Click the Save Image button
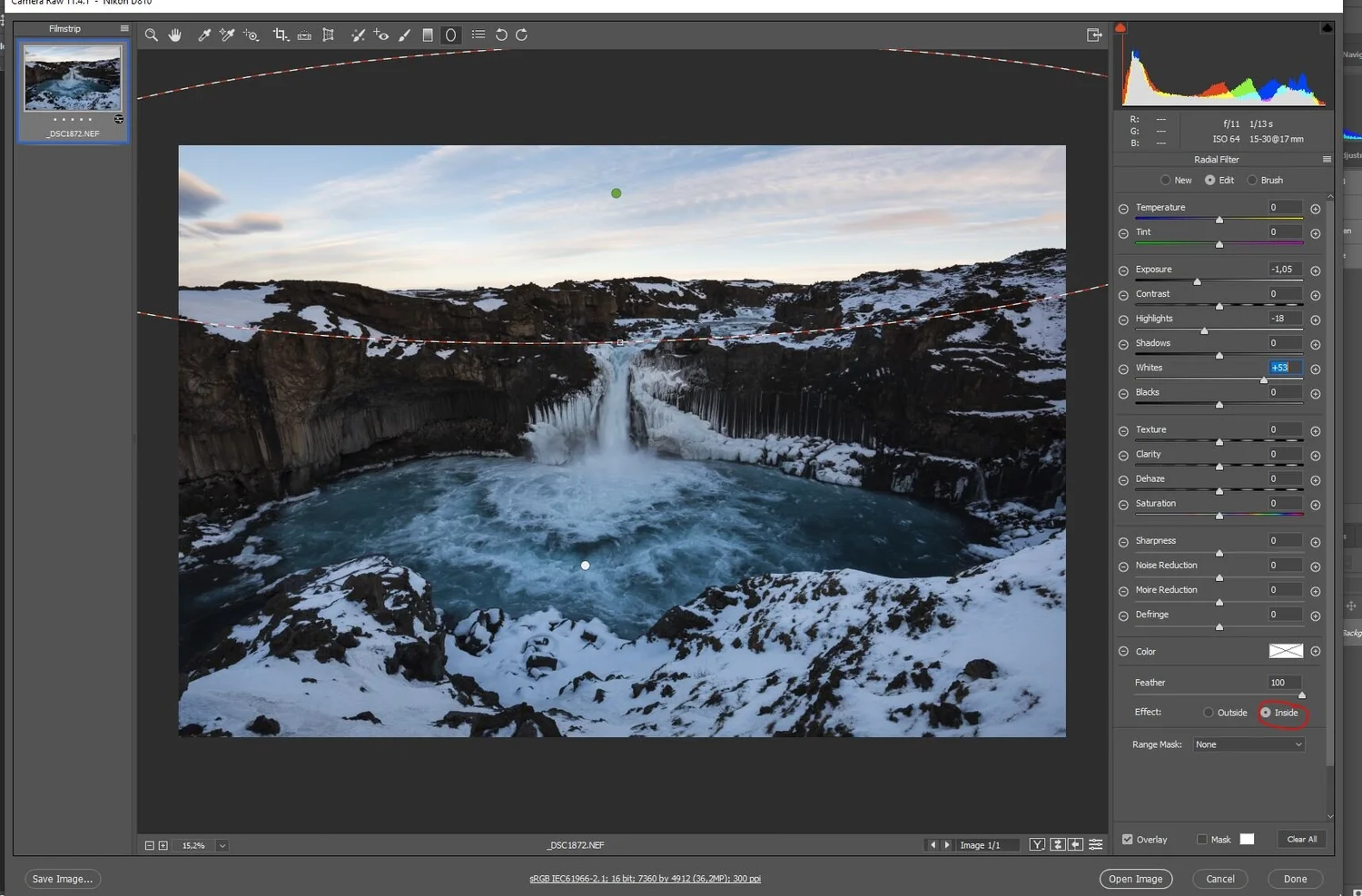This screenshot has width=1362, height=896. pos(62,879)
